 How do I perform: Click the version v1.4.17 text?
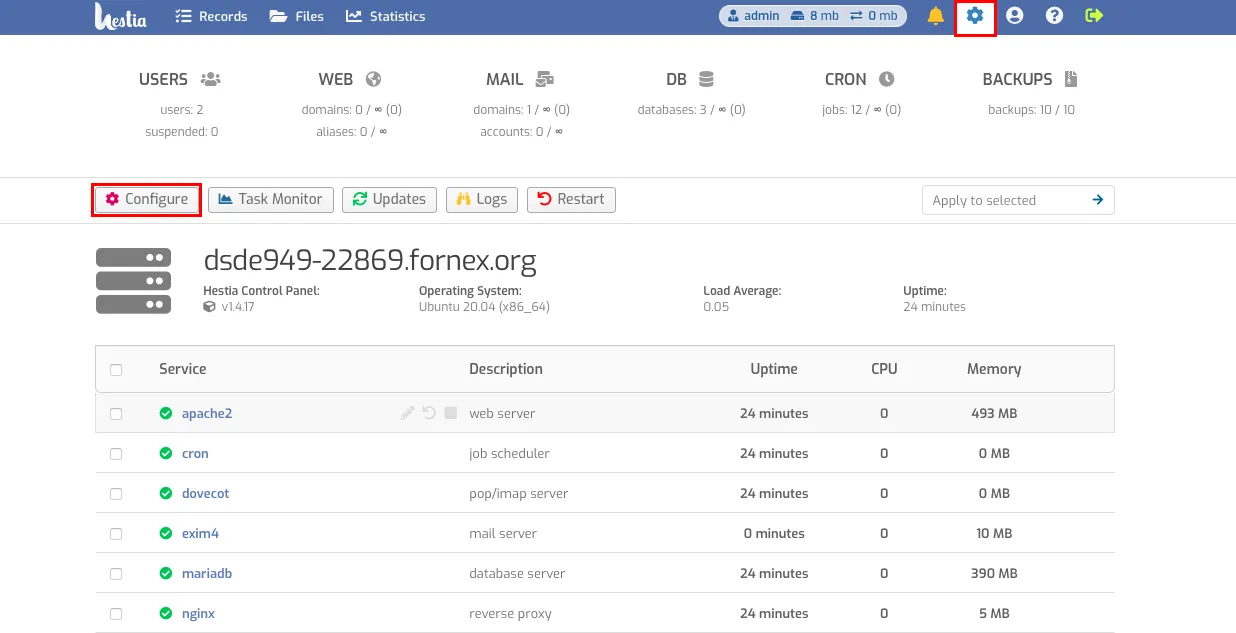(x=238, y=307)
